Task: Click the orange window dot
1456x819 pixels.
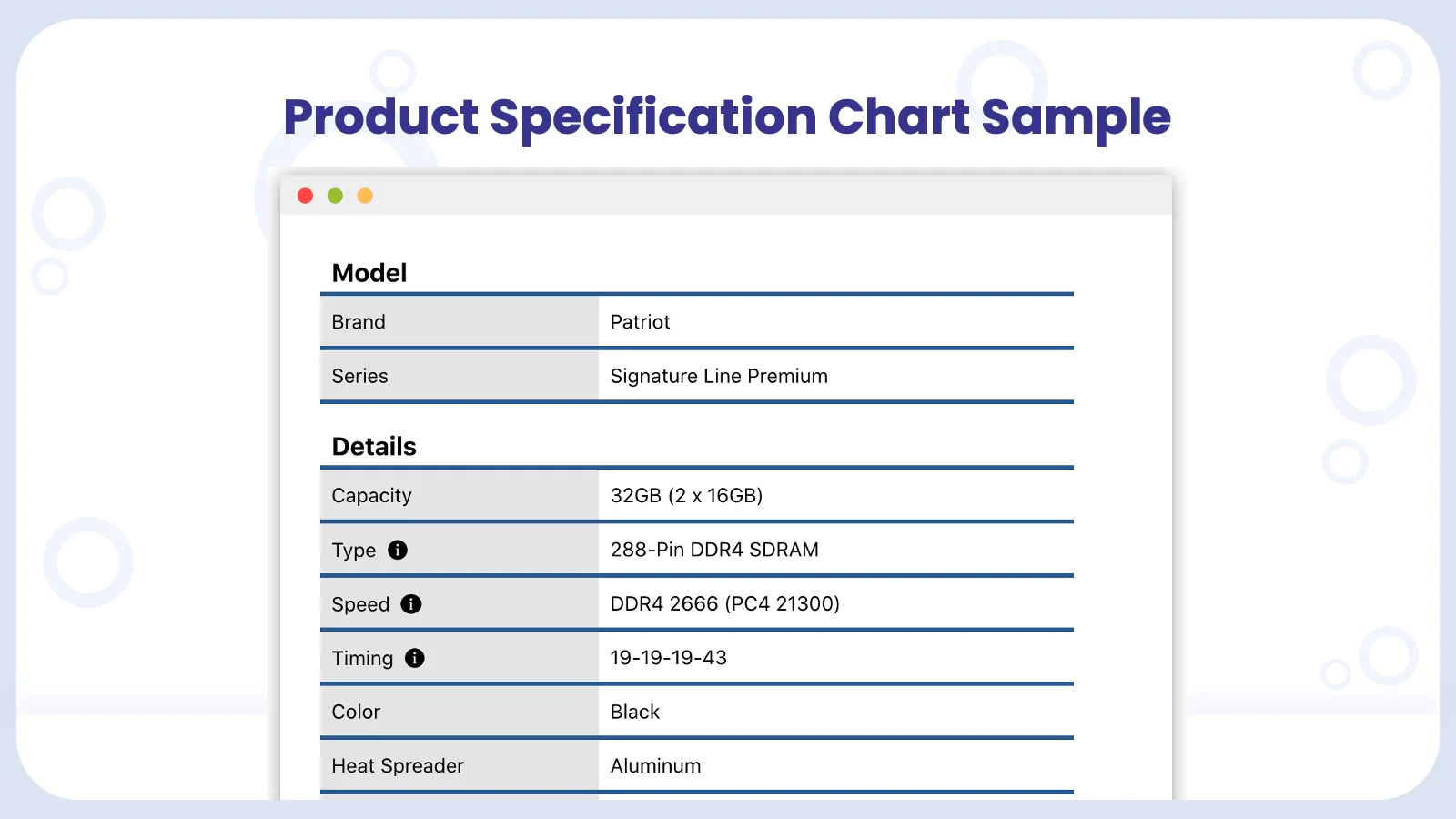Action: click(365, 196)
